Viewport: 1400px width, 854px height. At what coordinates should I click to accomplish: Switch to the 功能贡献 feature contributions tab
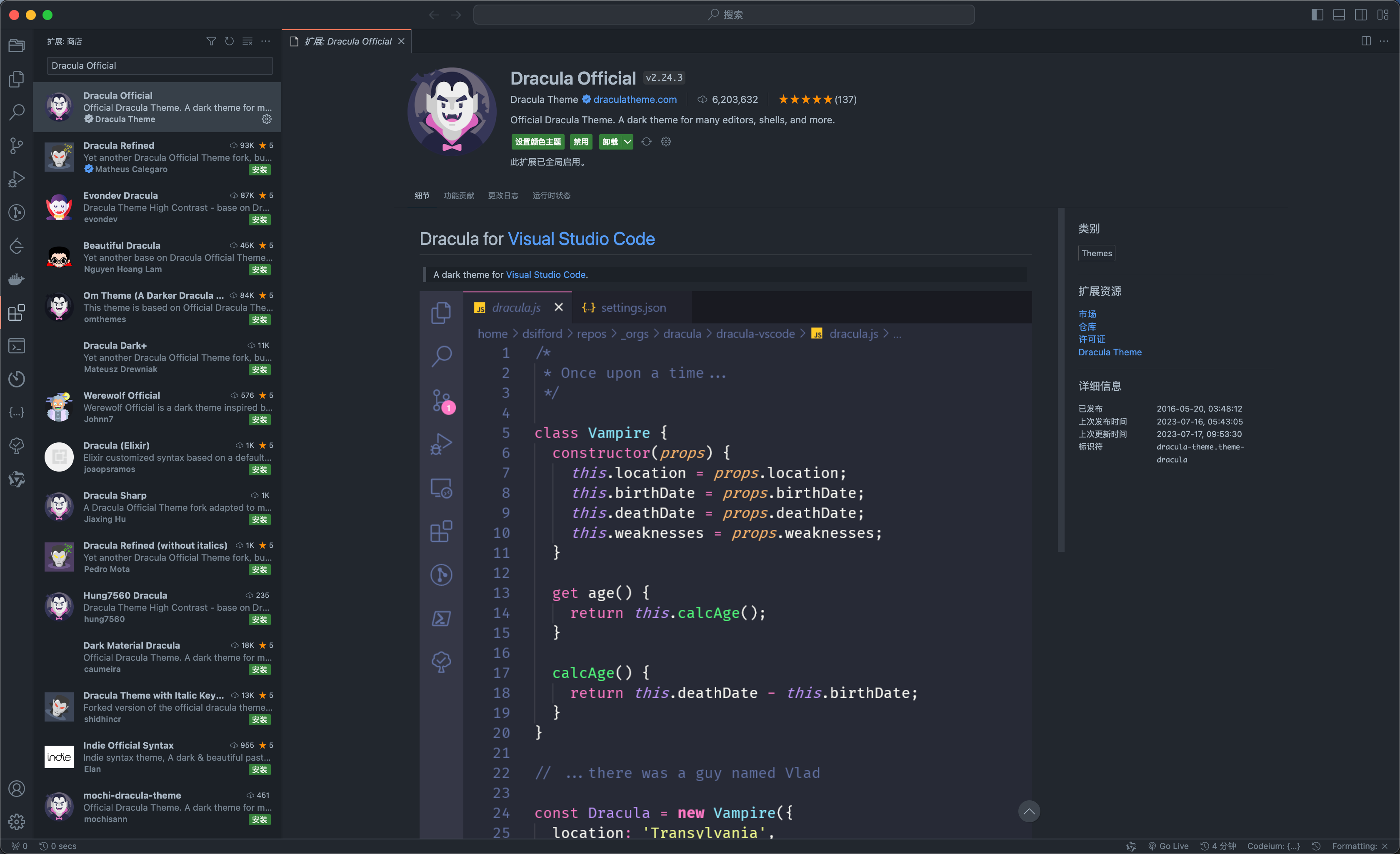(x=458, y=195)
